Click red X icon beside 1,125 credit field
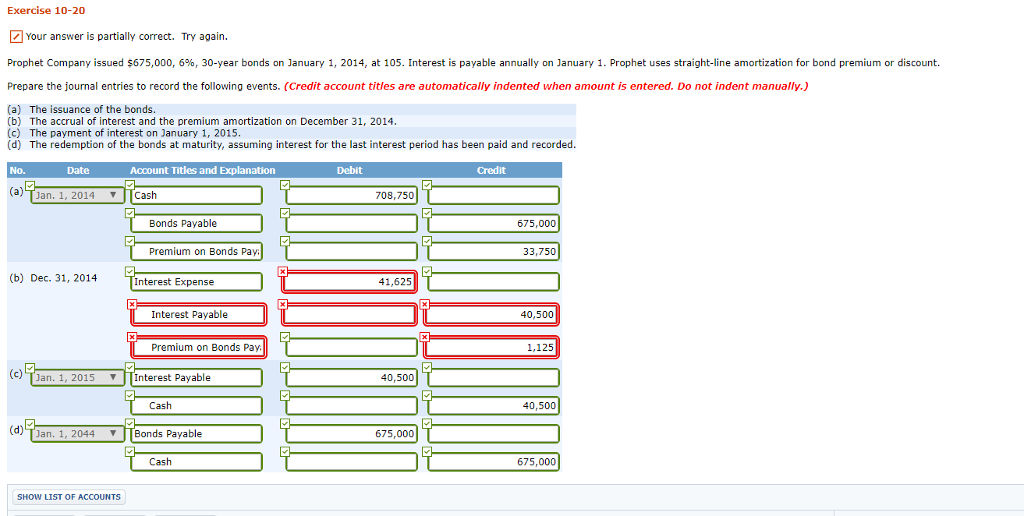 pyautogui.click(x=425, y=336)
